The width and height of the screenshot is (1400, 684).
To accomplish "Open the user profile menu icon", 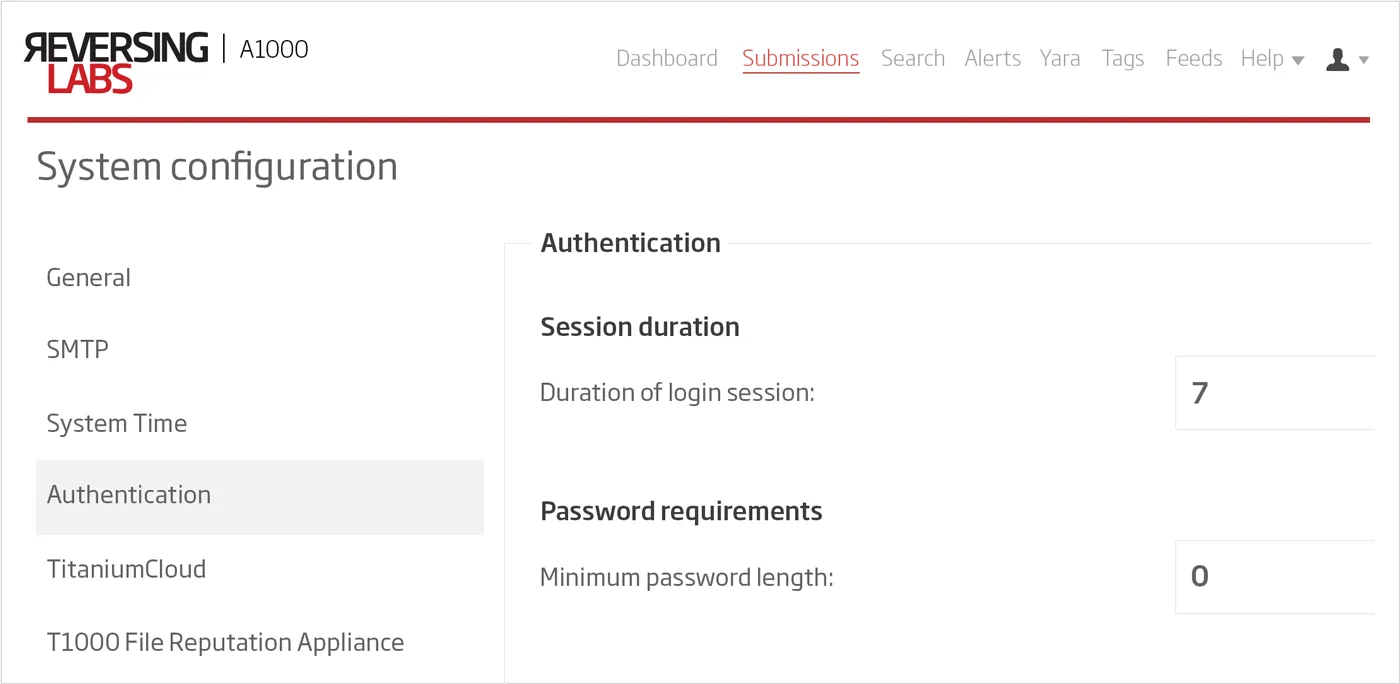I will coord(1337,60).
